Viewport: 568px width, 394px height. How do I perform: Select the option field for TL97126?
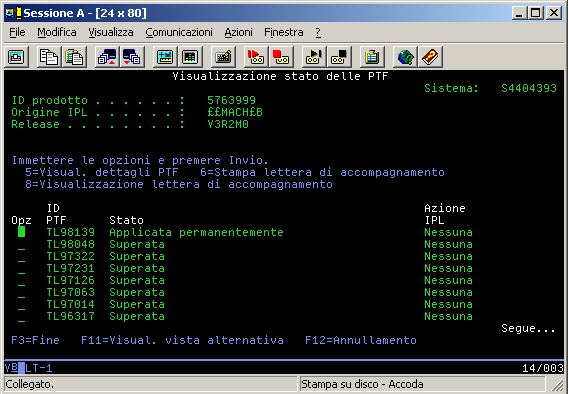click(21, 281)
